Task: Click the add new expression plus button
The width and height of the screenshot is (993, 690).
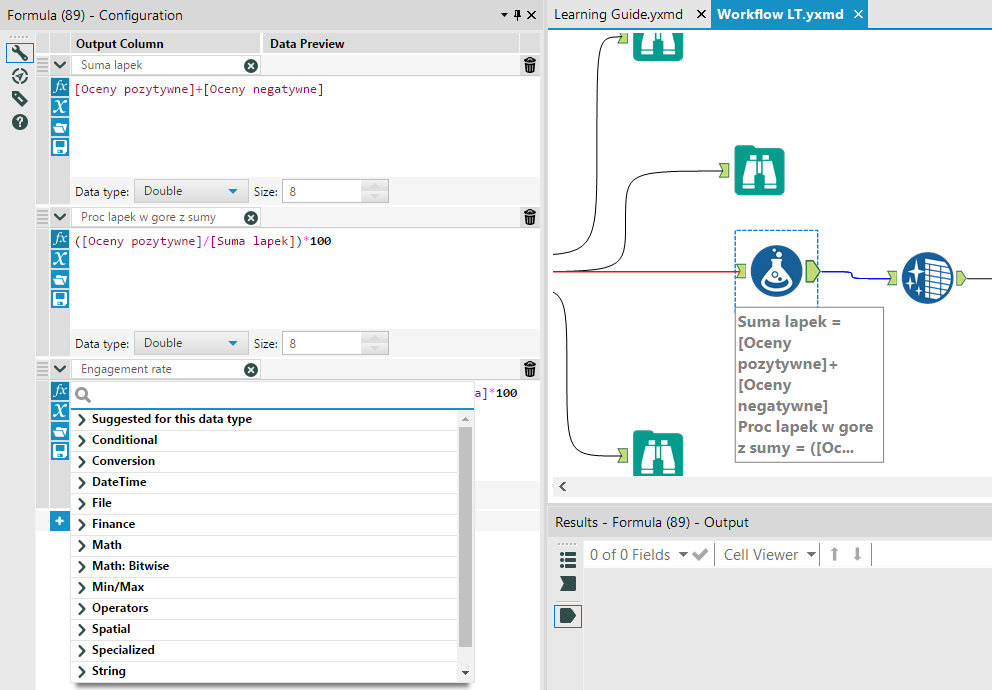Action: [x=60, y=521]
